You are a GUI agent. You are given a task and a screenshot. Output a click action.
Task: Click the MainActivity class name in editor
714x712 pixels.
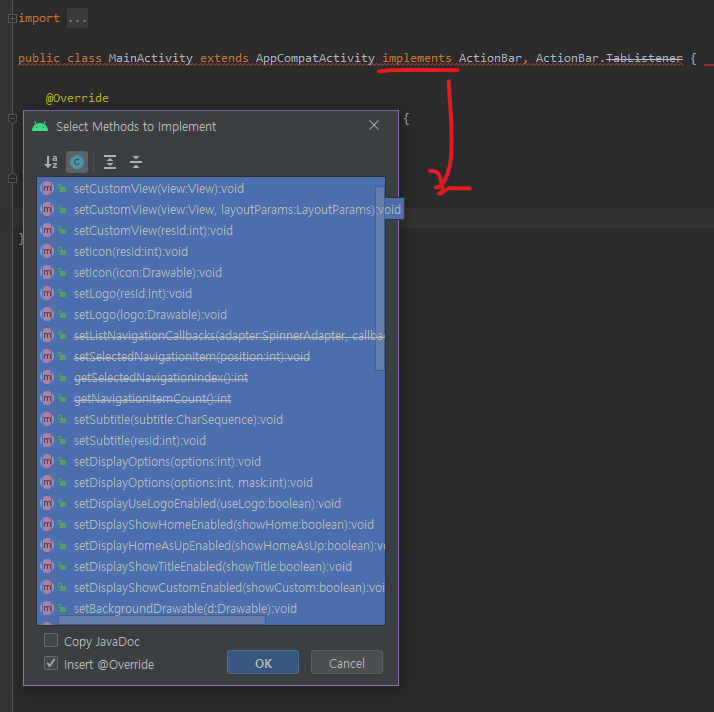point(150,58)
